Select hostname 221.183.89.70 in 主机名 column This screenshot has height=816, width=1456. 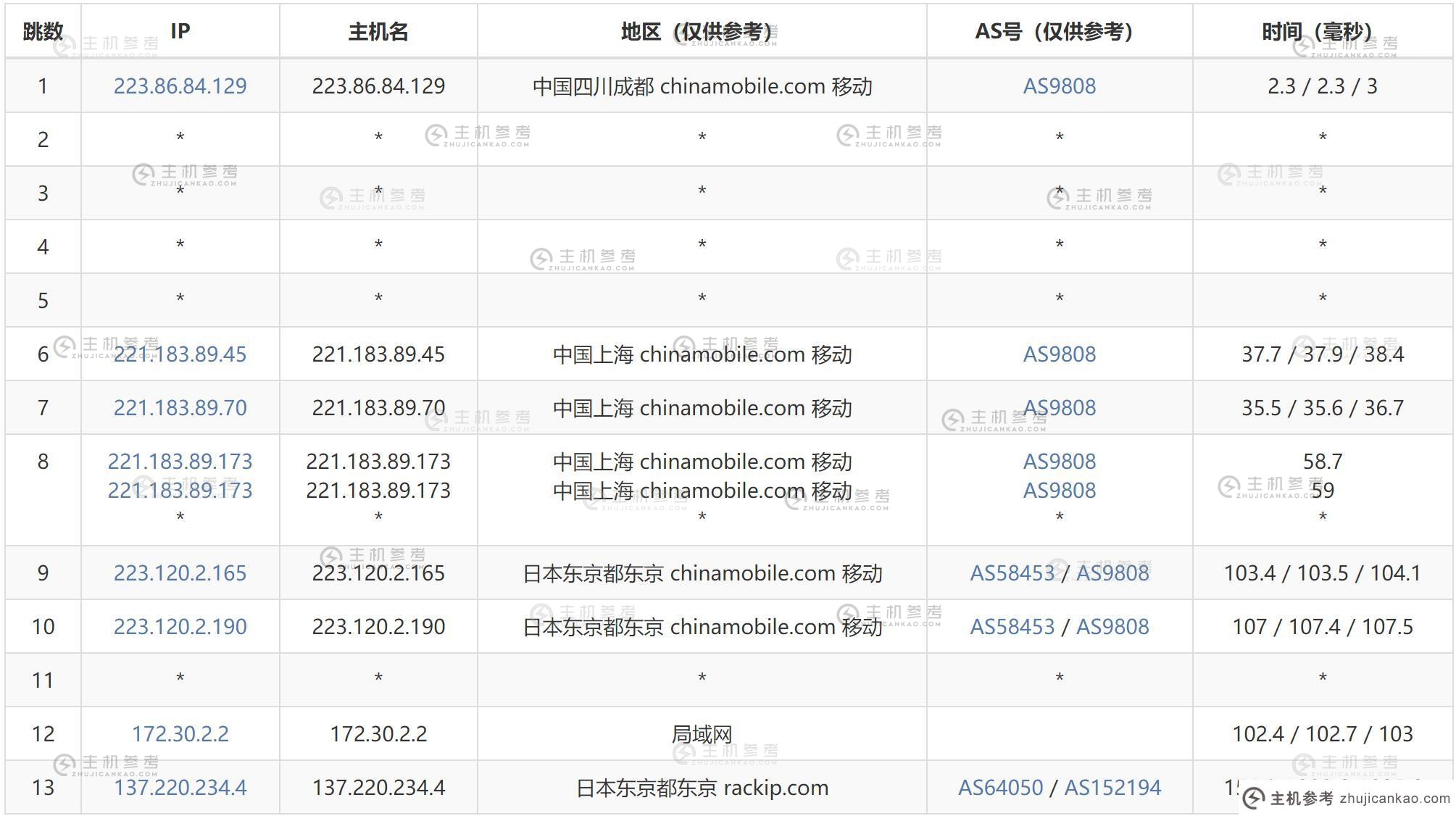pyautogui.click(x=378, y=408)
